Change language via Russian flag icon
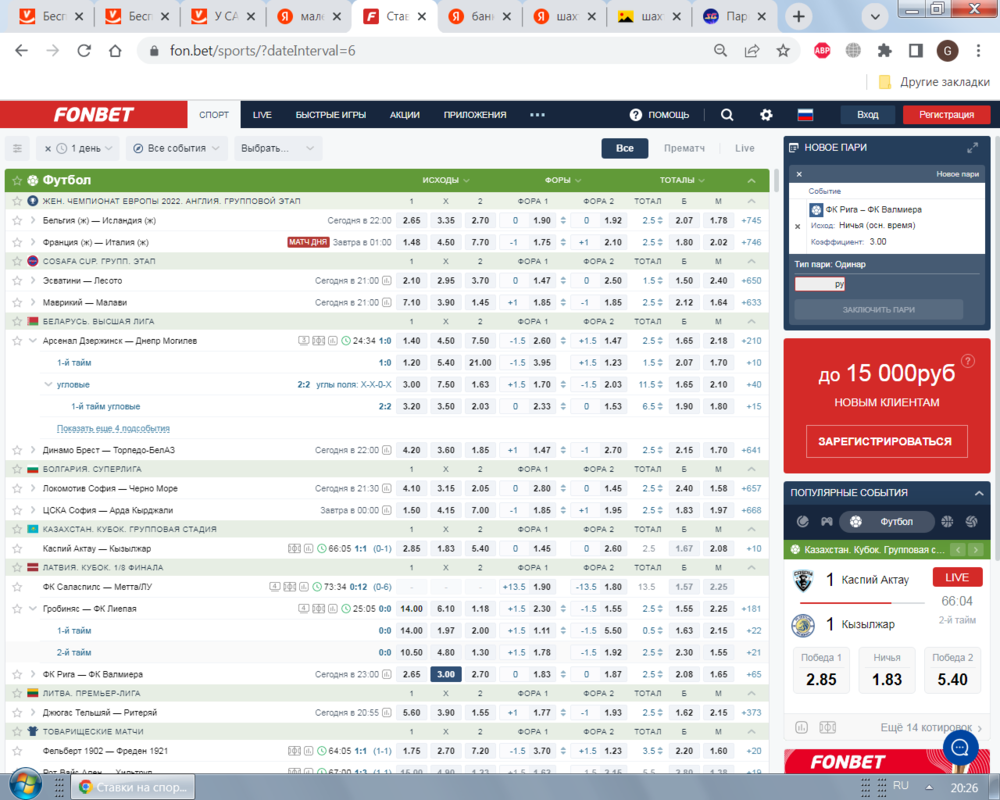Viewport: 1000px width, 800px height. (x=805, y=115)
